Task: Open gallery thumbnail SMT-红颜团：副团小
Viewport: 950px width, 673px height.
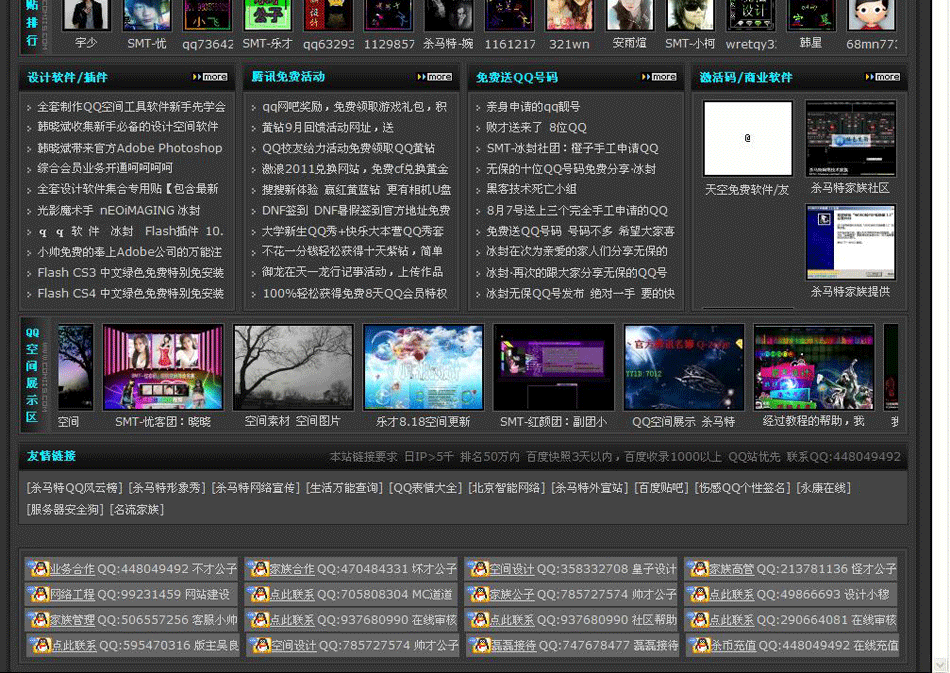Action: 554,367
